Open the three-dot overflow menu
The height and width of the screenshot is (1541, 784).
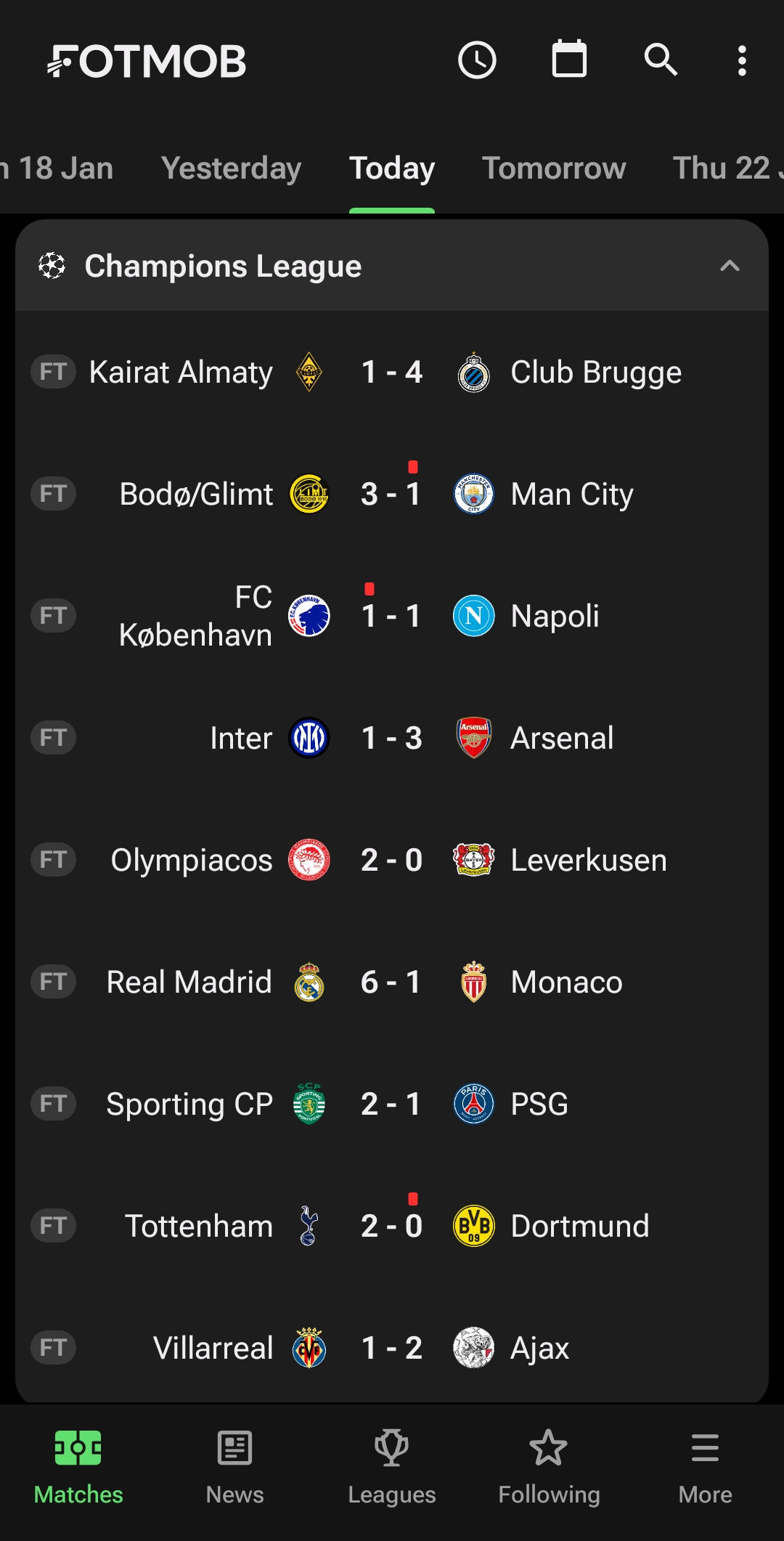742,60
